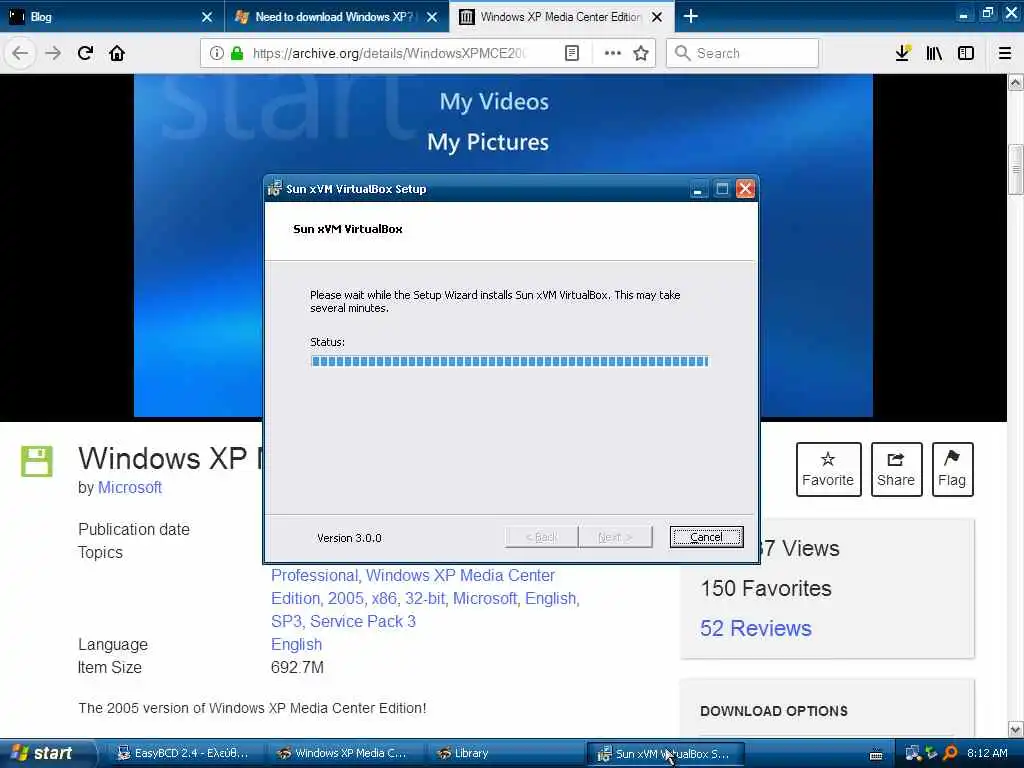
Task: Switch to 'Need to download Windows XP' tab
Action: [x=336, y=17]
